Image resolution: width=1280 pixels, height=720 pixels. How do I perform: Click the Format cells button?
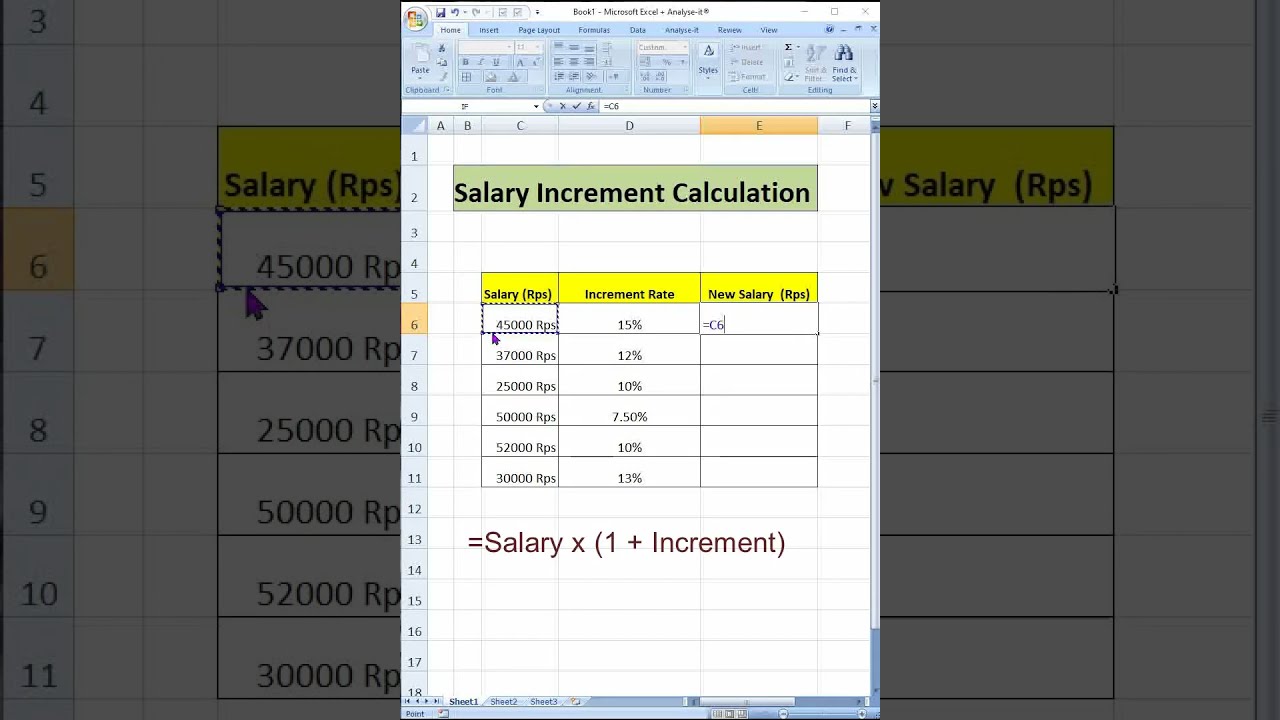748,77
